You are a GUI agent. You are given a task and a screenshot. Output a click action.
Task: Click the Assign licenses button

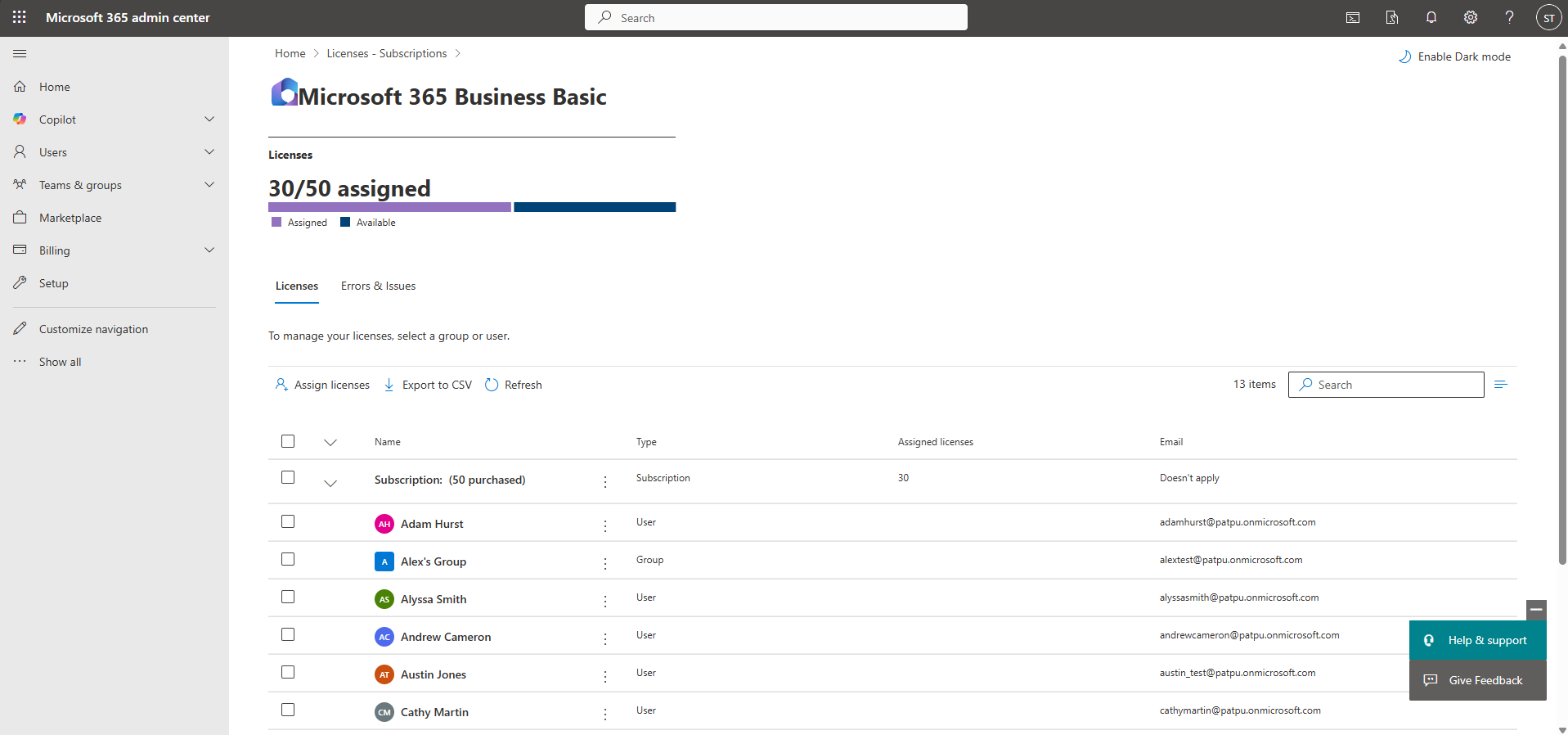322,385
